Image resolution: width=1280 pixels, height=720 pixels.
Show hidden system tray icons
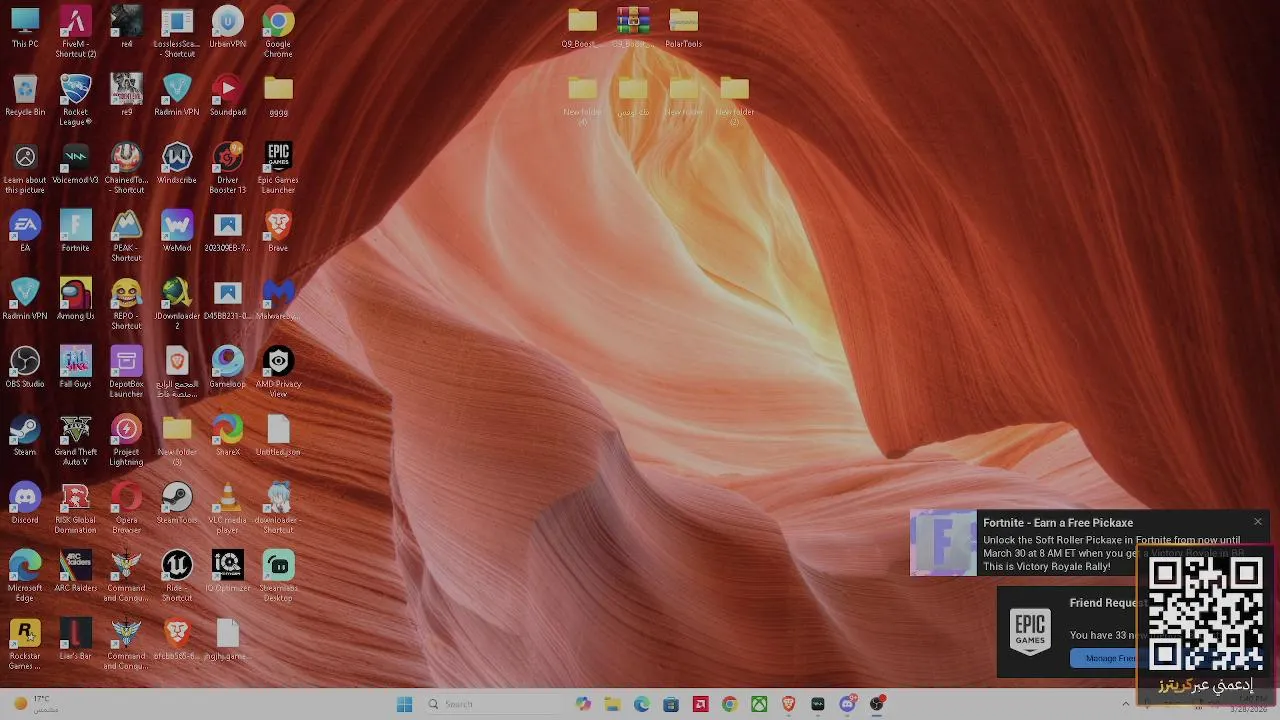point(1125,704)
